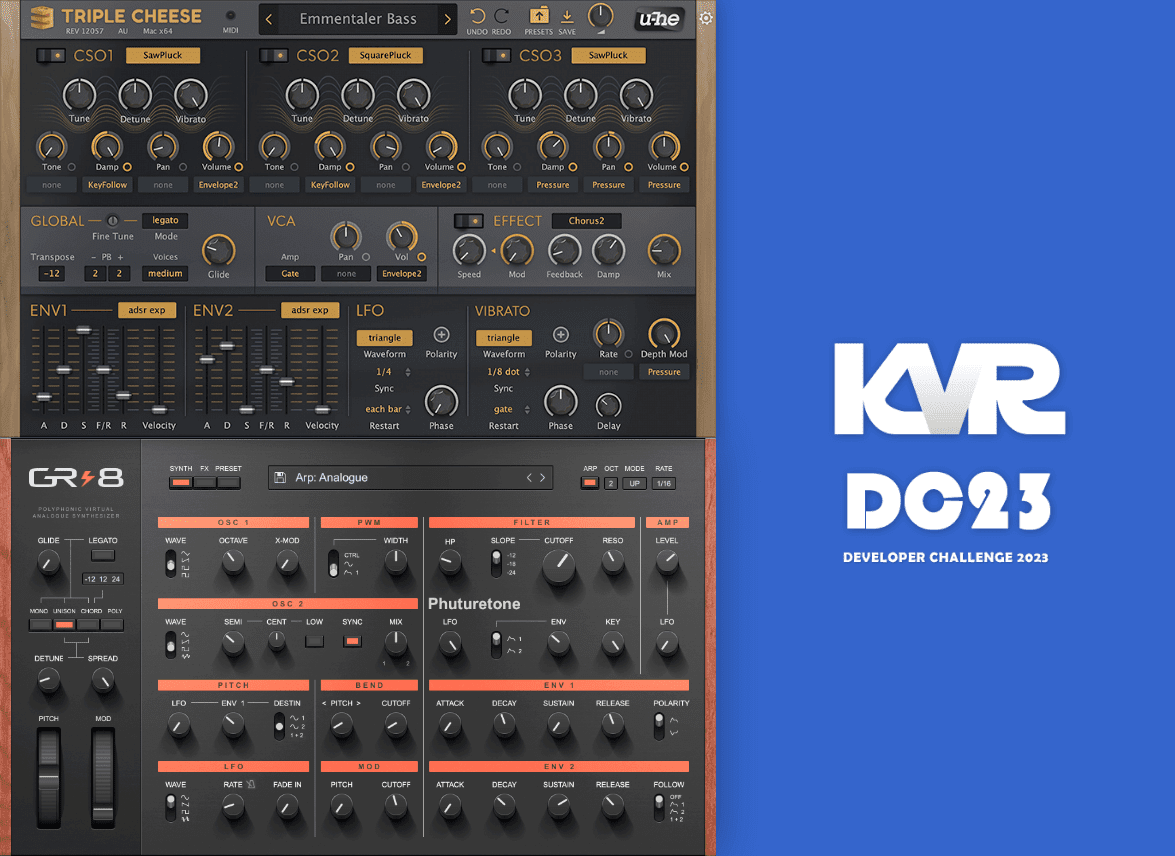
Task: Click the Save preset download icon
Action: coord(567,16)
